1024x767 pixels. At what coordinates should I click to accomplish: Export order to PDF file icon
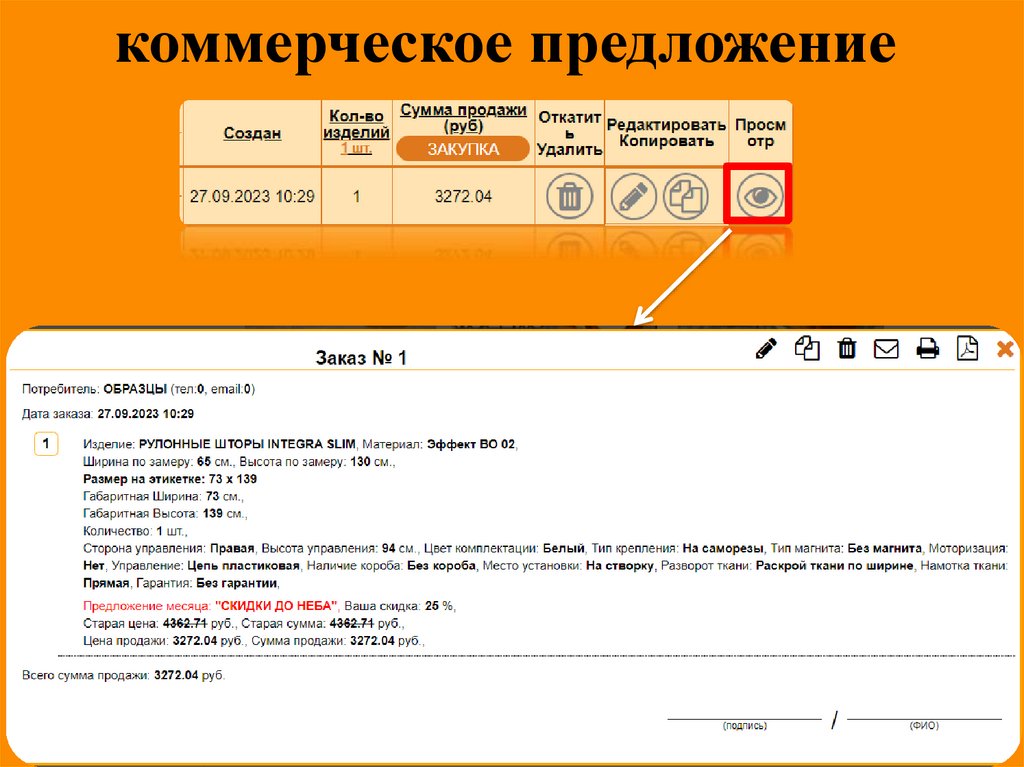[x=967, y=348]
